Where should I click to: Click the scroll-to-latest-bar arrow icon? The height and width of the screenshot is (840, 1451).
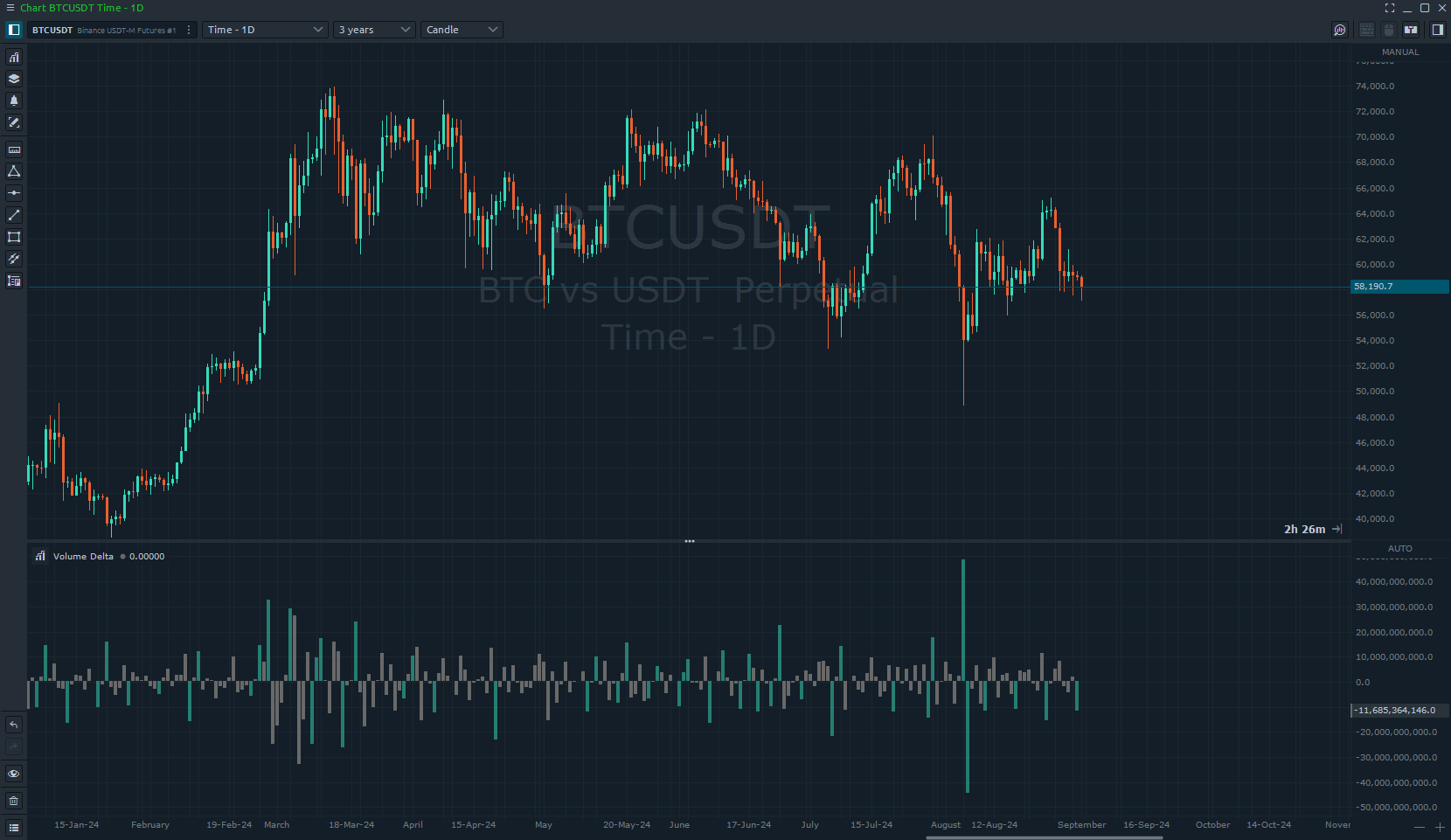(1337, 529)
